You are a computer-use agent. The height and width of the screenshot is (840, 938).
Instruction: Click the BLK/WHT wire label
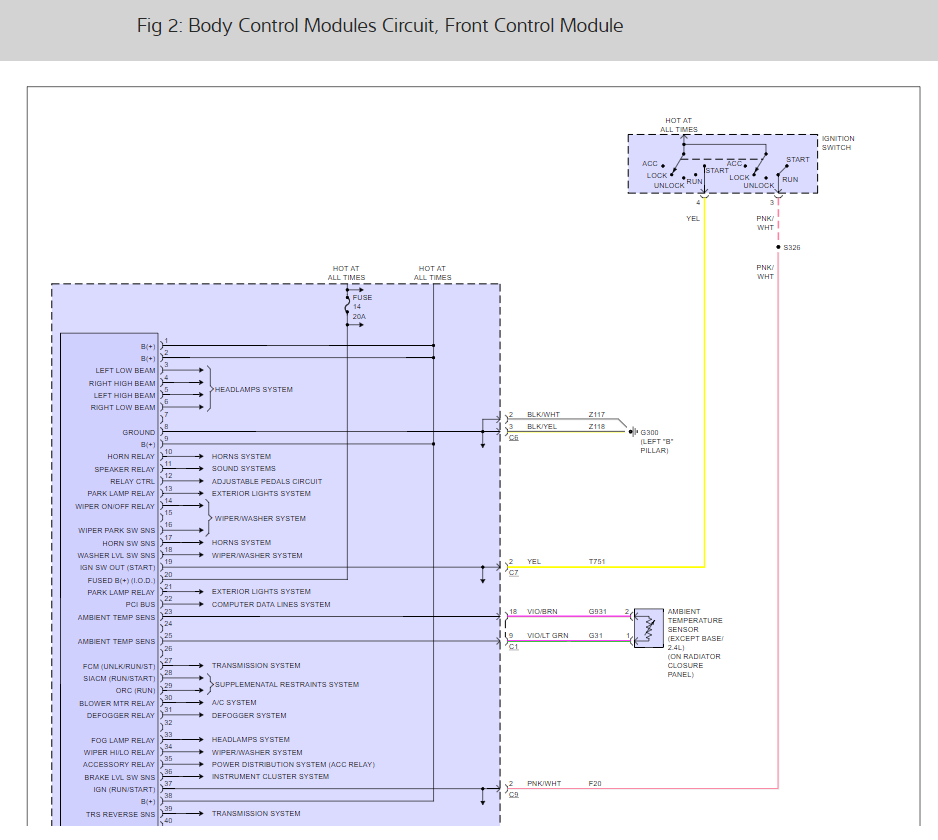(x=543, y=415)
